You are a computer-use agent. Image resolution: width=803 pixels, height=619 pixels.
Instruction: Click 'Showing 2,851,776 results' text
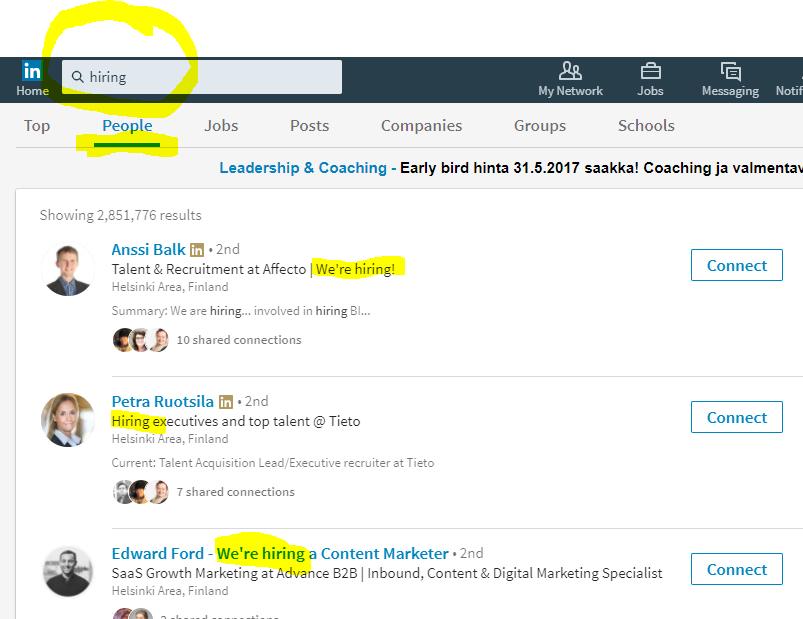pyautogui.click(x=120, y=215)
